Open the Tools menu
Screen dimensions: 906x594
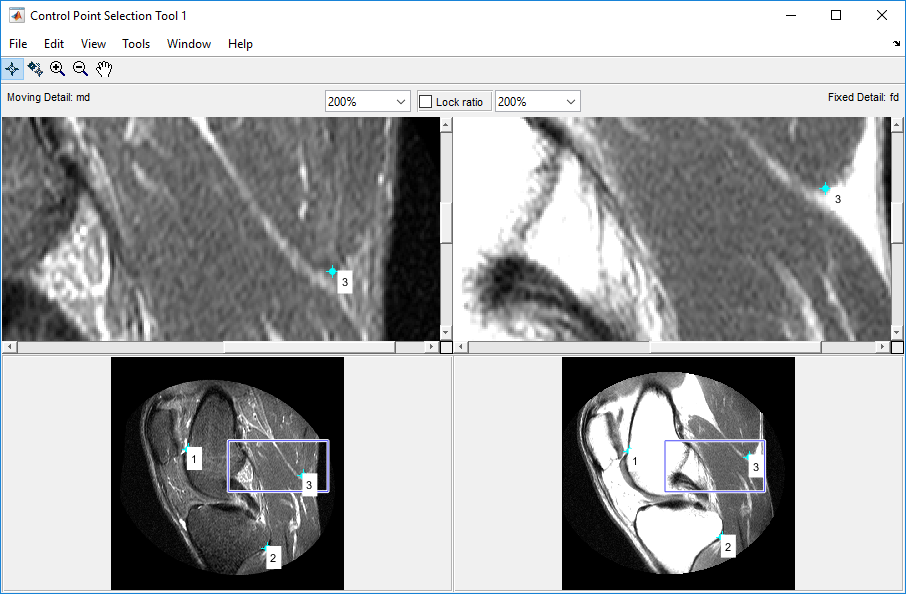click(x=136, y=44)
